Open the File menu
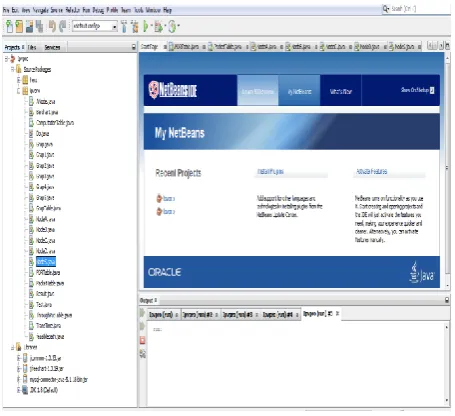The height and width of the screenshot is (416, 455). click(6, 10)
